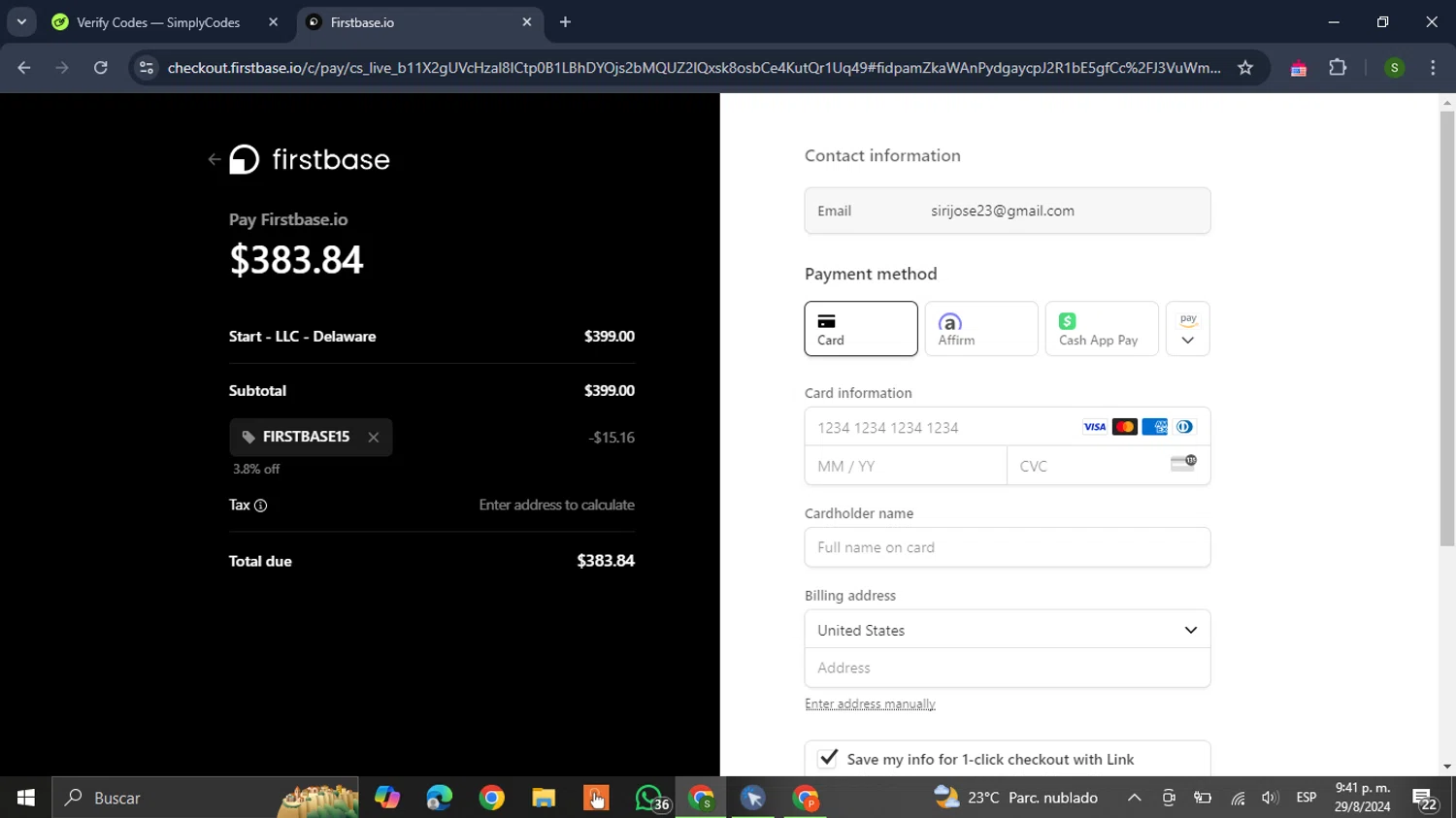Click the address bar URL
Screen dimensions: 1456x818
694,68
